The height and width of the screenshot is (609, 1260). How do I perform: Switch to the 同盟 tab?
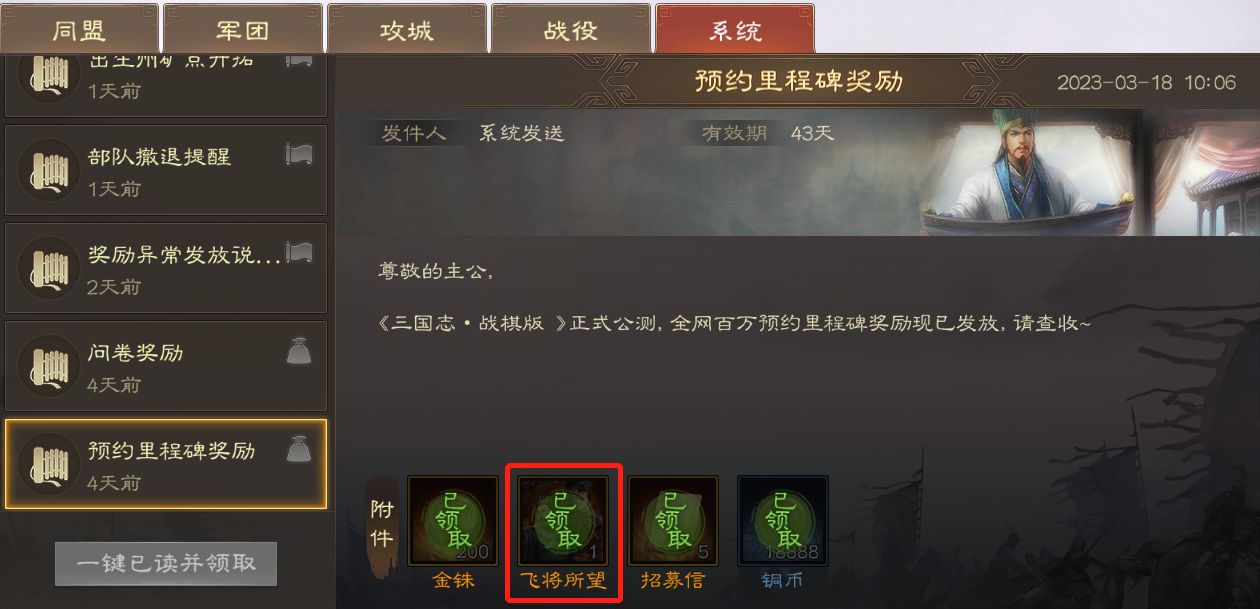point(79,29)
